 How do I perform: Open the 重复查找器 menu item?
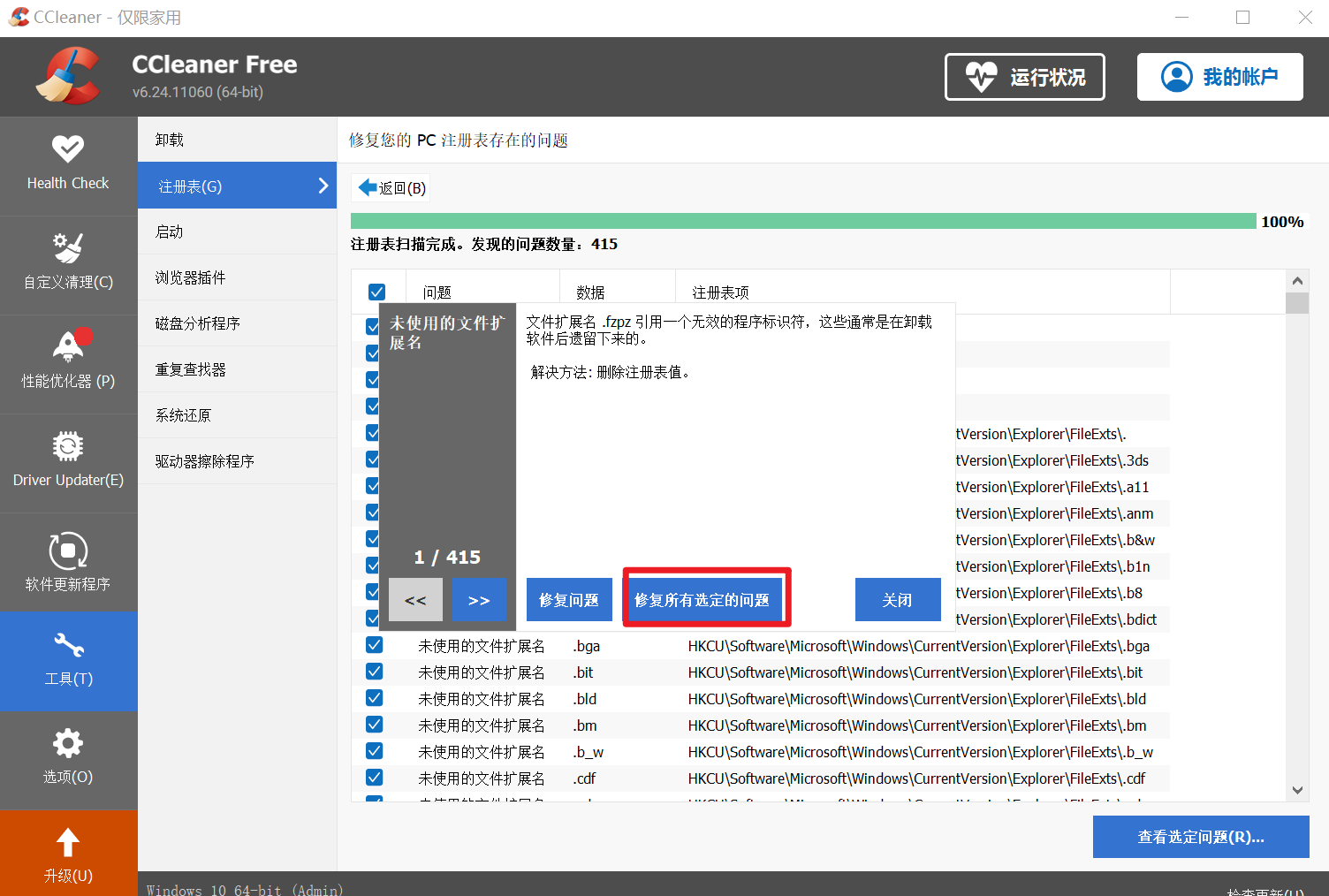tap(237, 369)
